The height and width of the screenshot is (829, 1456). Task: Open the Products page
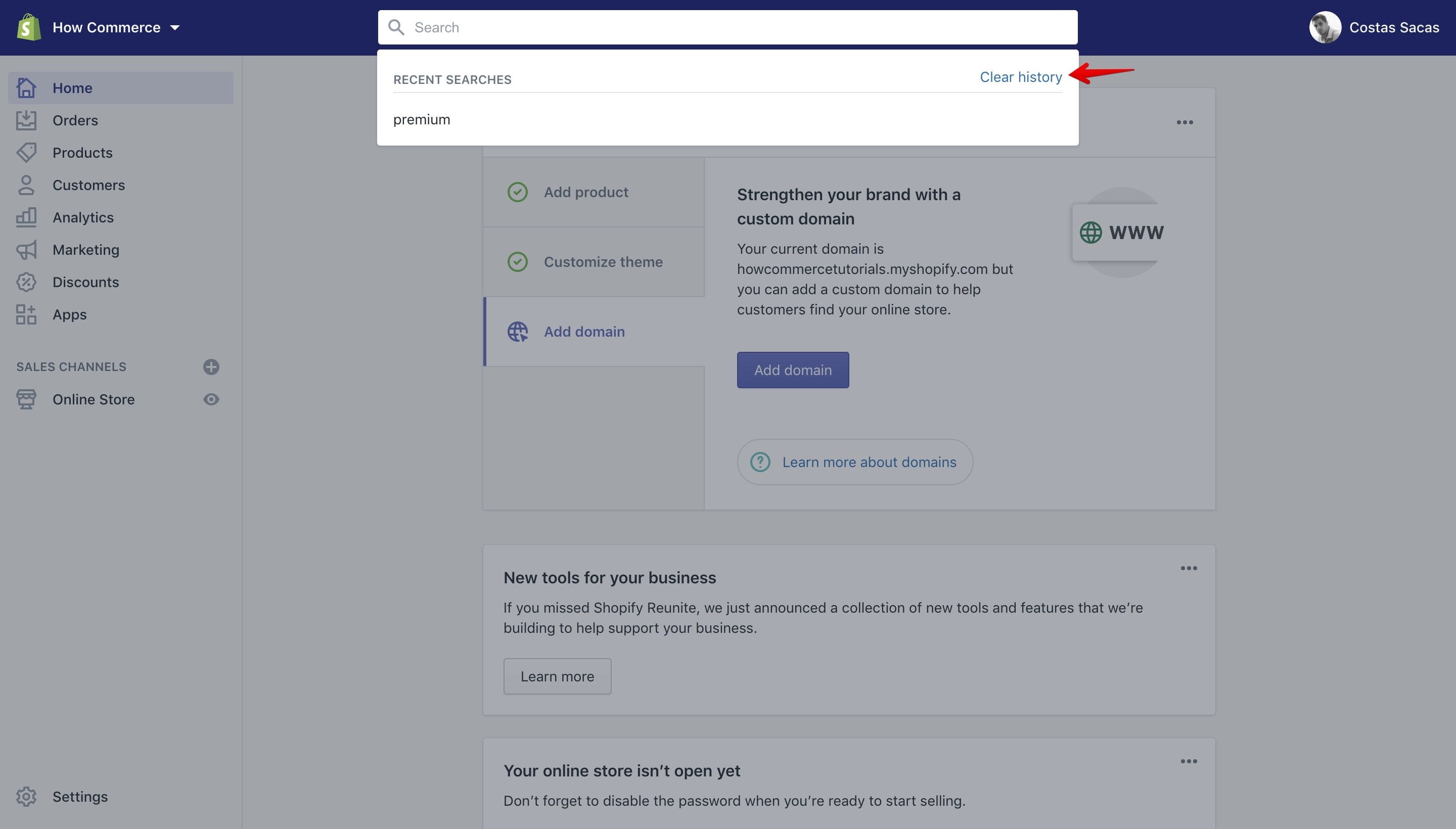coord(82,153)
